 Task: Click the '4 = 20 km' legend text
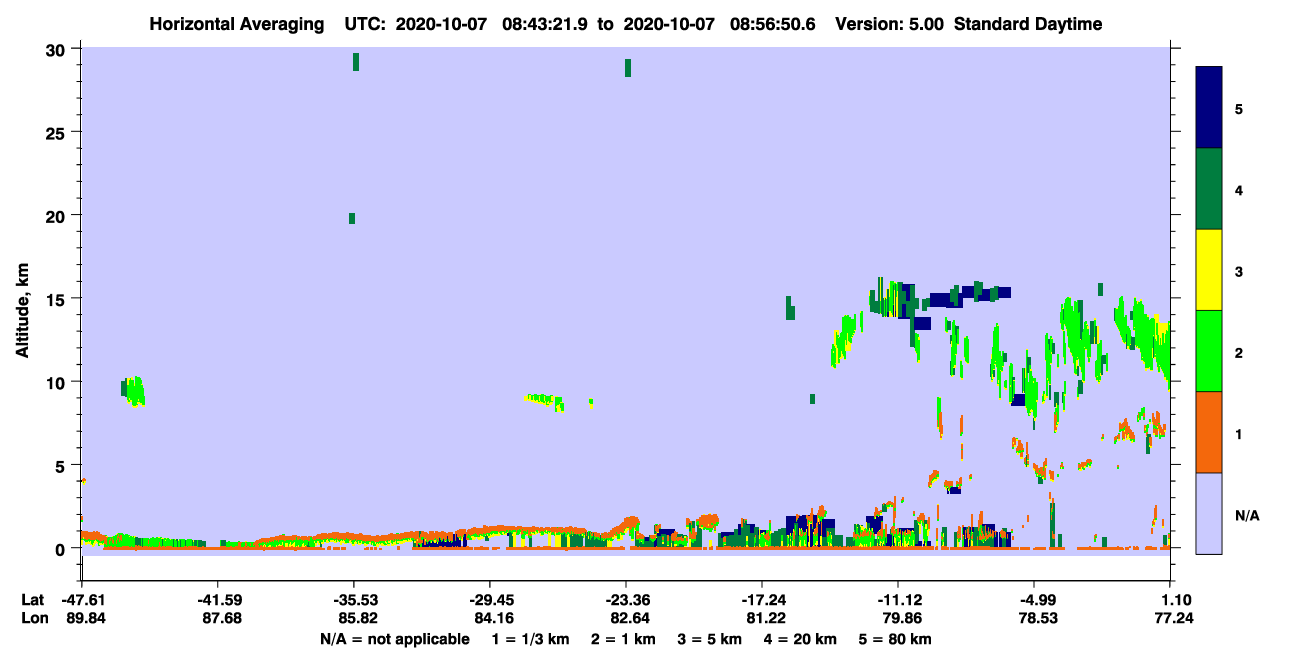[800, 639]
